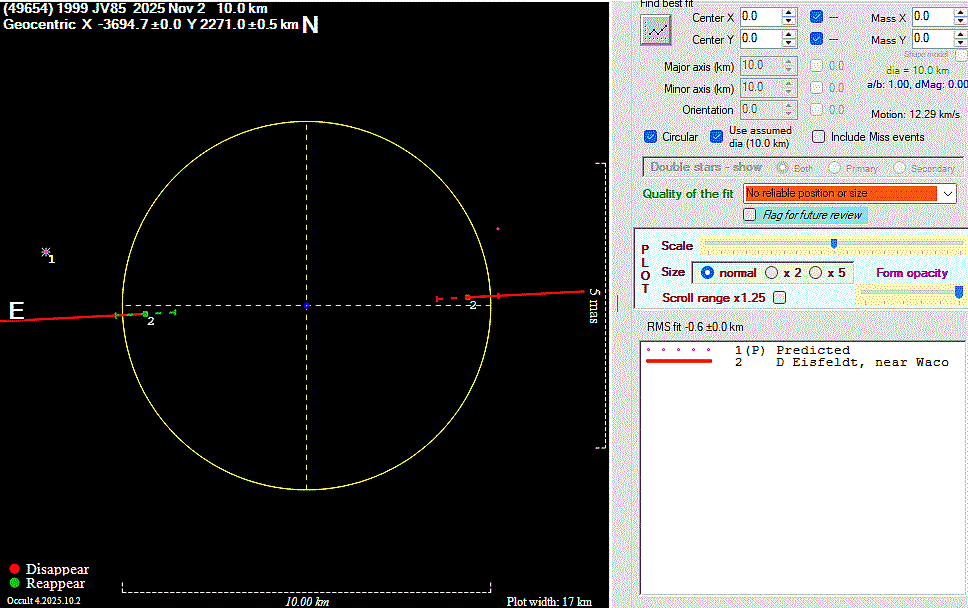
Task: Uncheck the checkbox beside Center X
Action: click(817, 17)
